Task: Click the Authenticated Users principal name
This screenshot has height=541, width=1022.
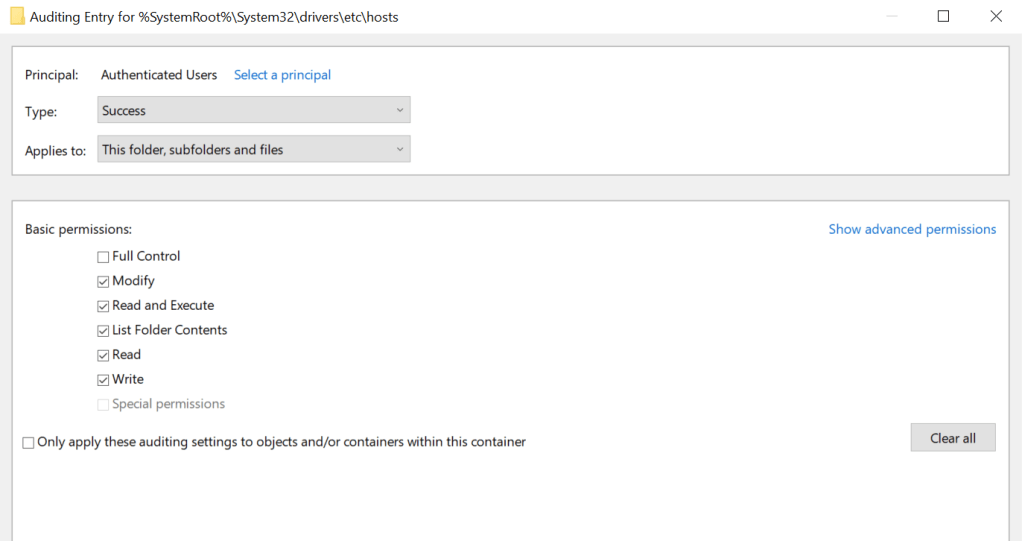Action: coord(159,75)
